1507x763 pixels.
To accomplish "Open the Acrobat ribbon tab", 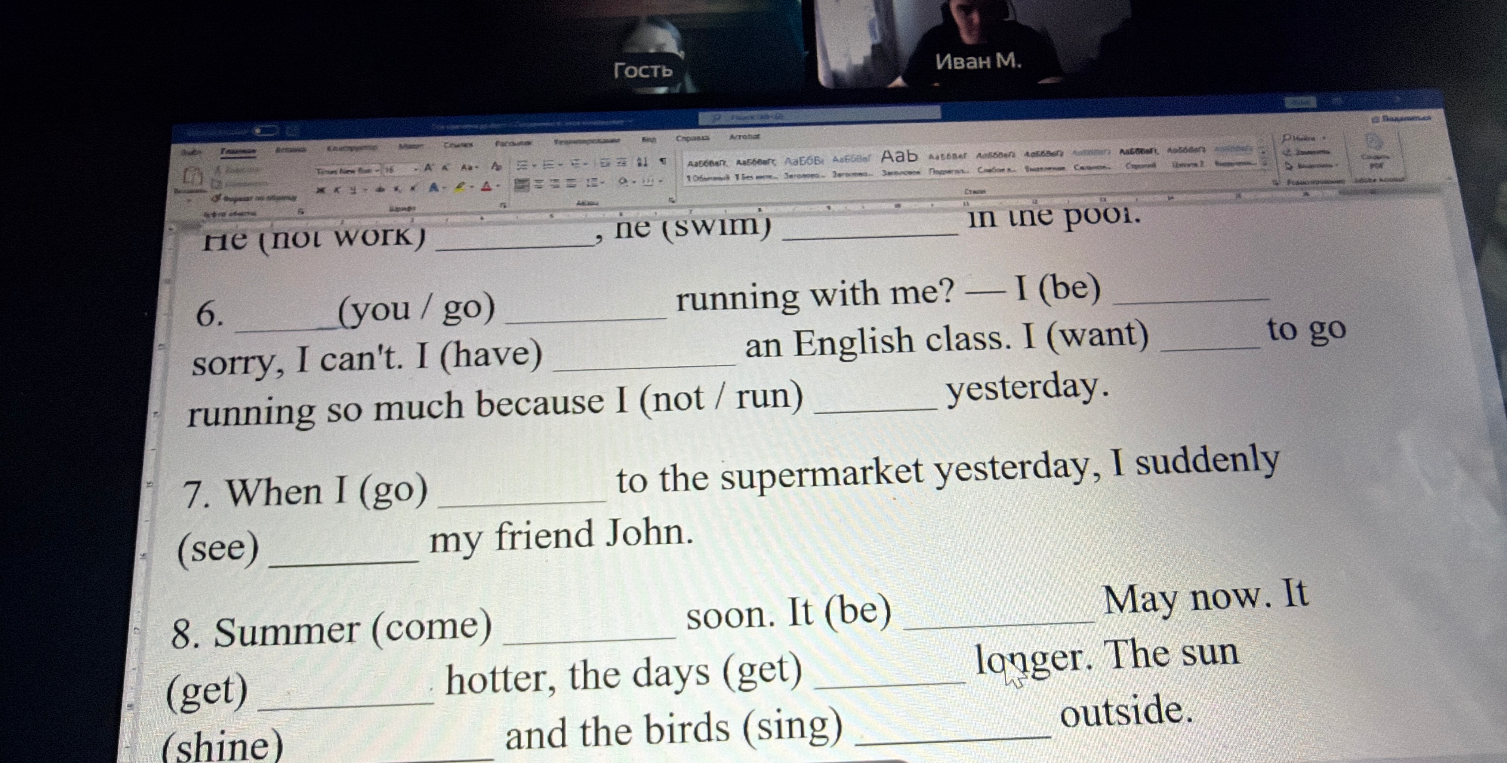I will coord(746,136).
